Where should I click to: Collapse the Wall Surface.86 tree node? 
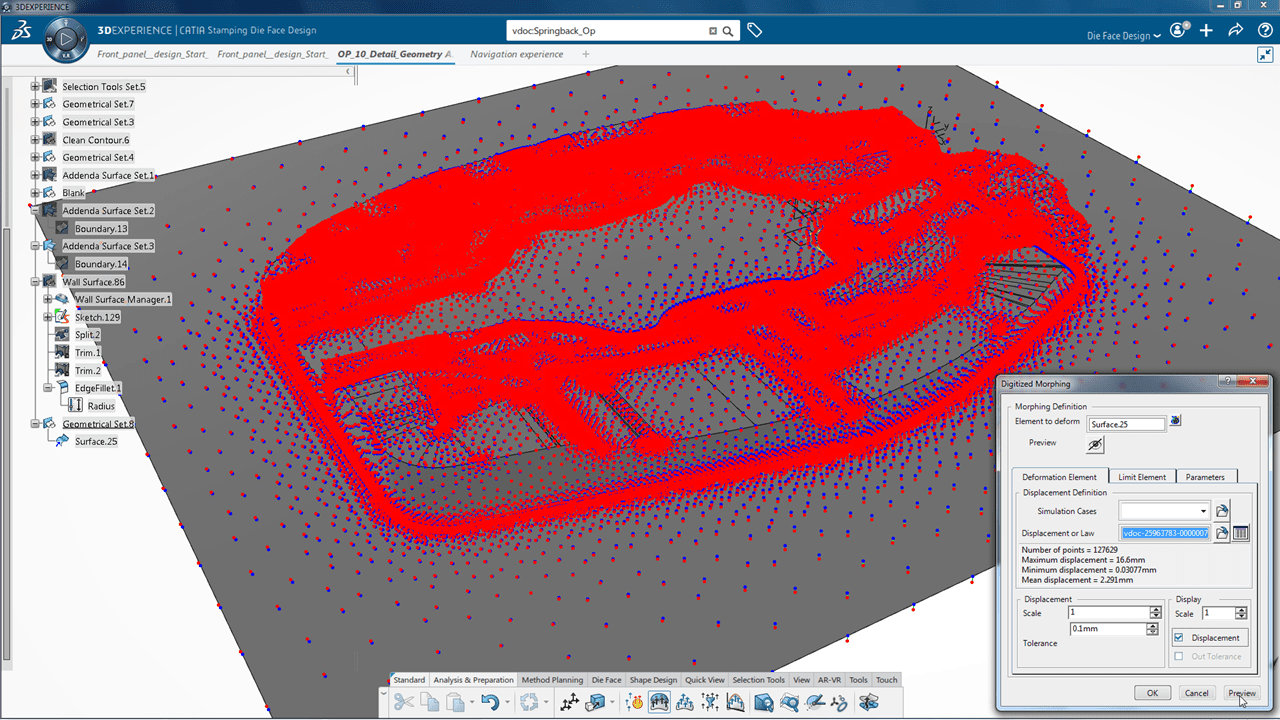[x=36, y=282]
